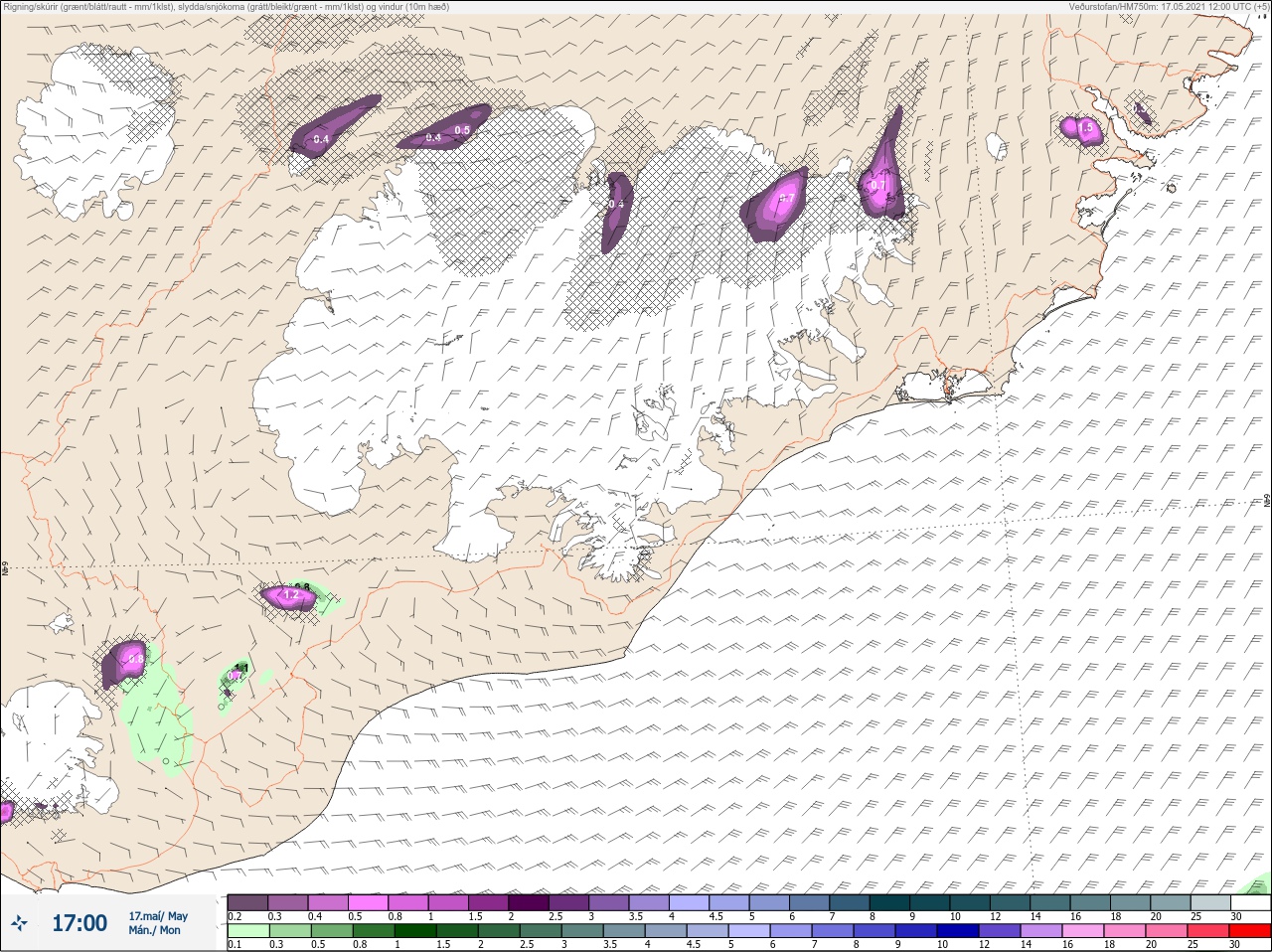Image resolution: width=1272 pixels, height=952 pixels.
Task: Click the bright red lower legend swatch labeled 30
Action: pyautogui.click(x=1250, y=931)
